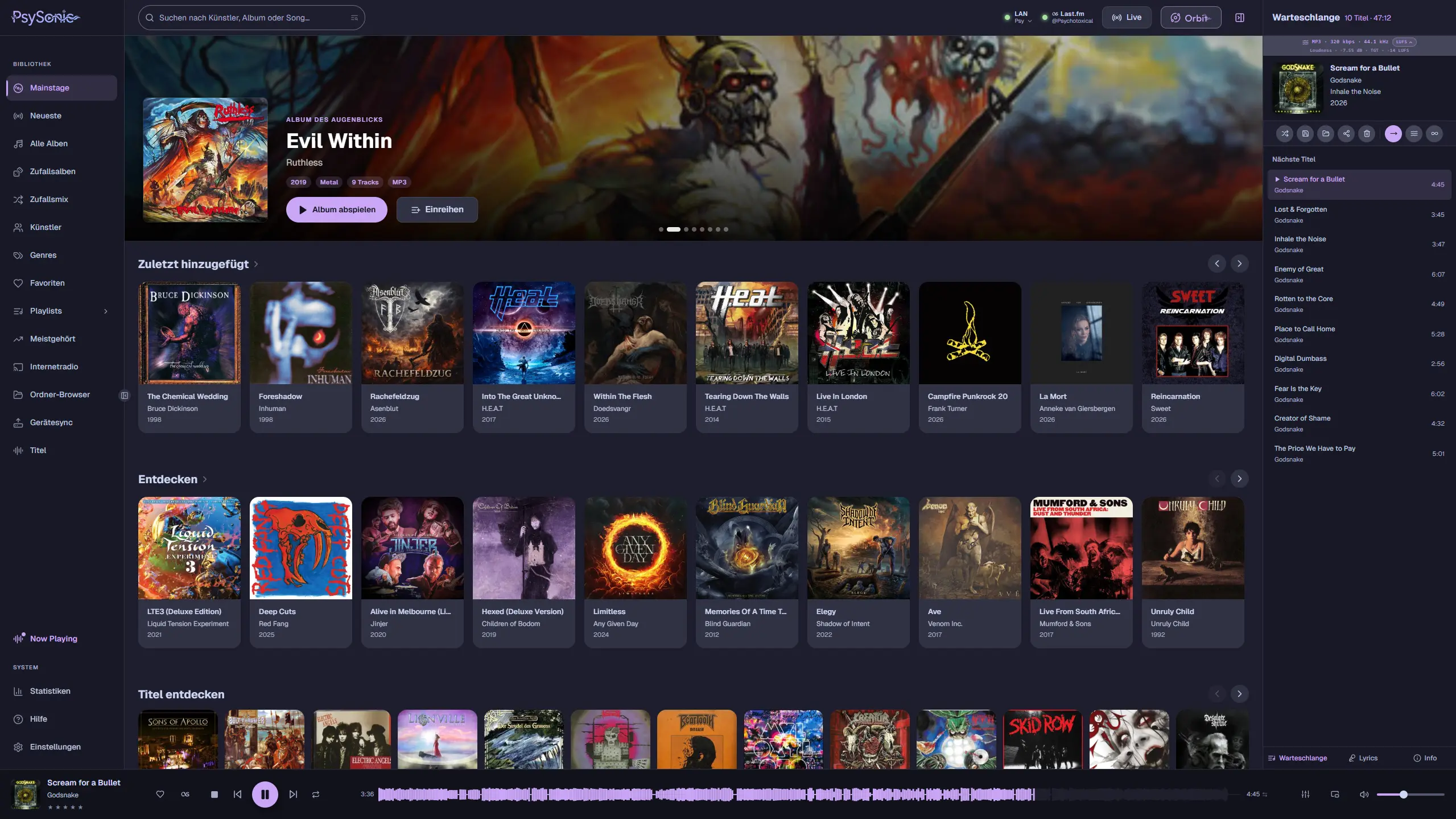
Task: Open the advanced search filter icon in search bar
Action: 354,18
